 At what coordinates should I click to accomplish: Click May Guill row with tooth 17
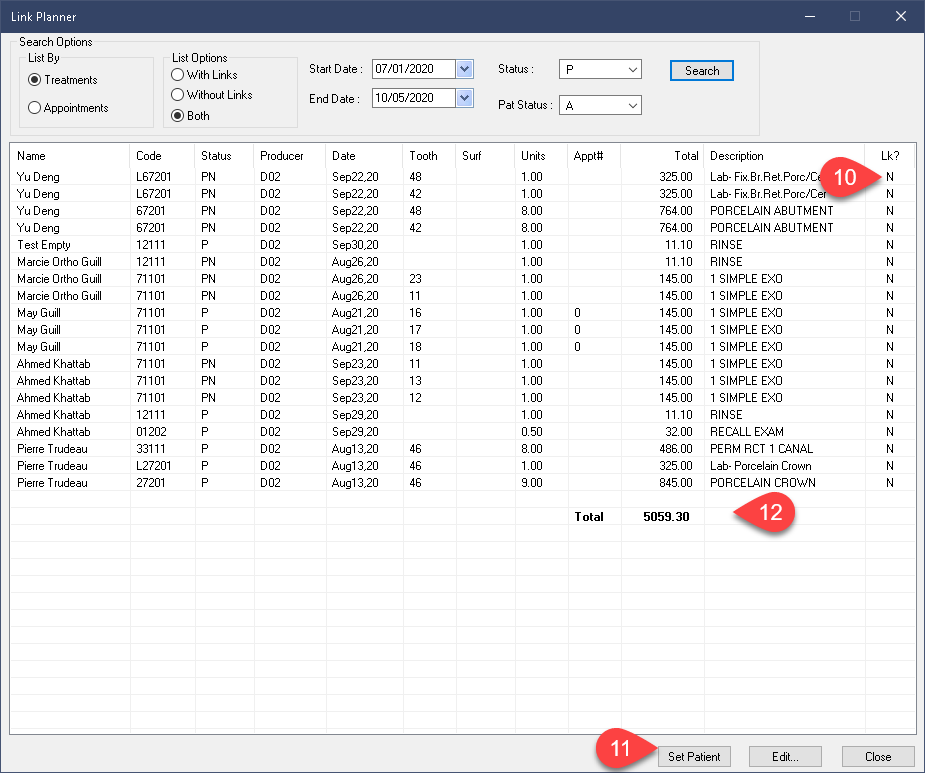(463, 330)
